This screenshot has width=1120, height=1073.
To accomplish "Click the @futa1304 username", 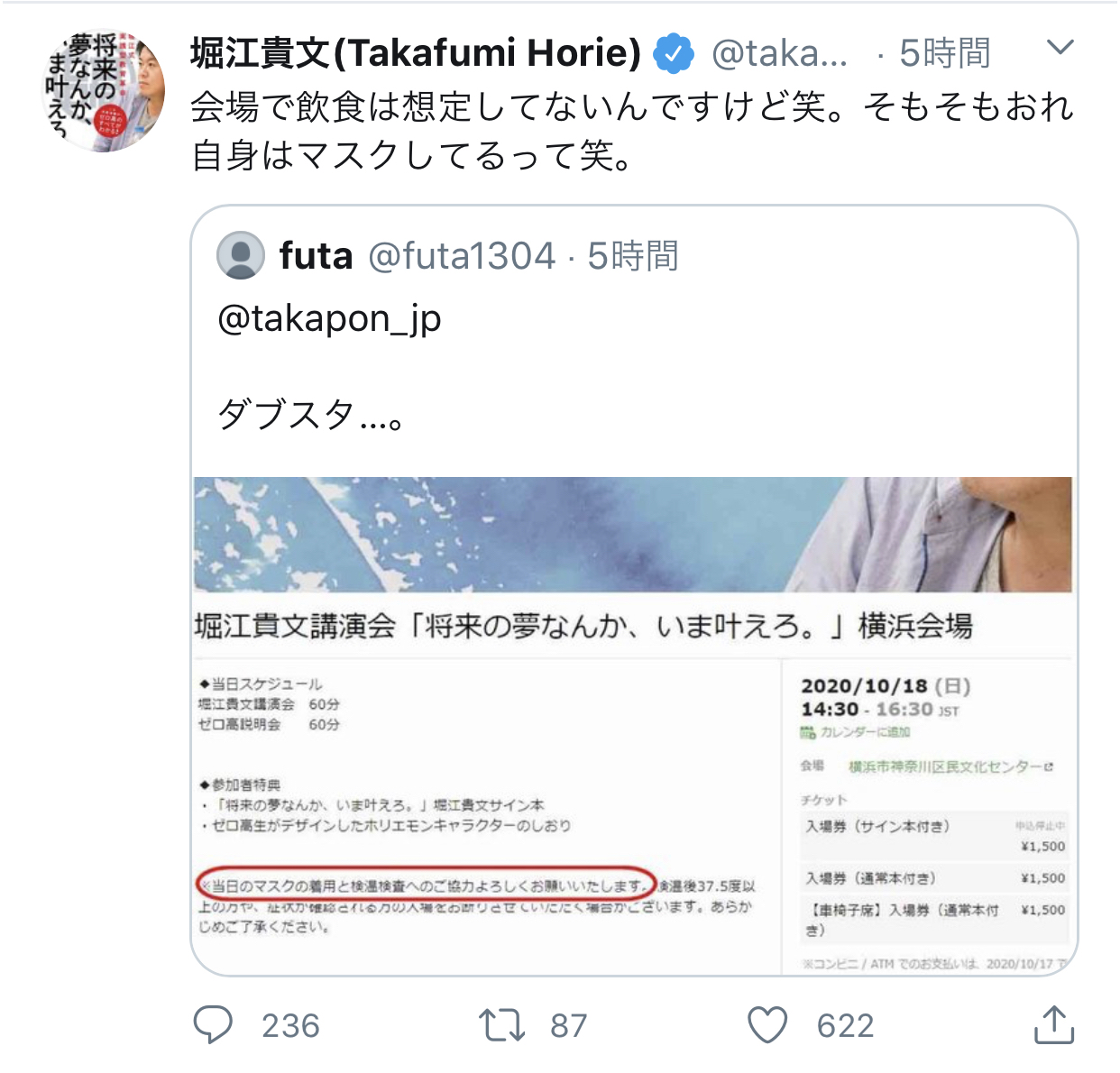I will coord(462,256).
